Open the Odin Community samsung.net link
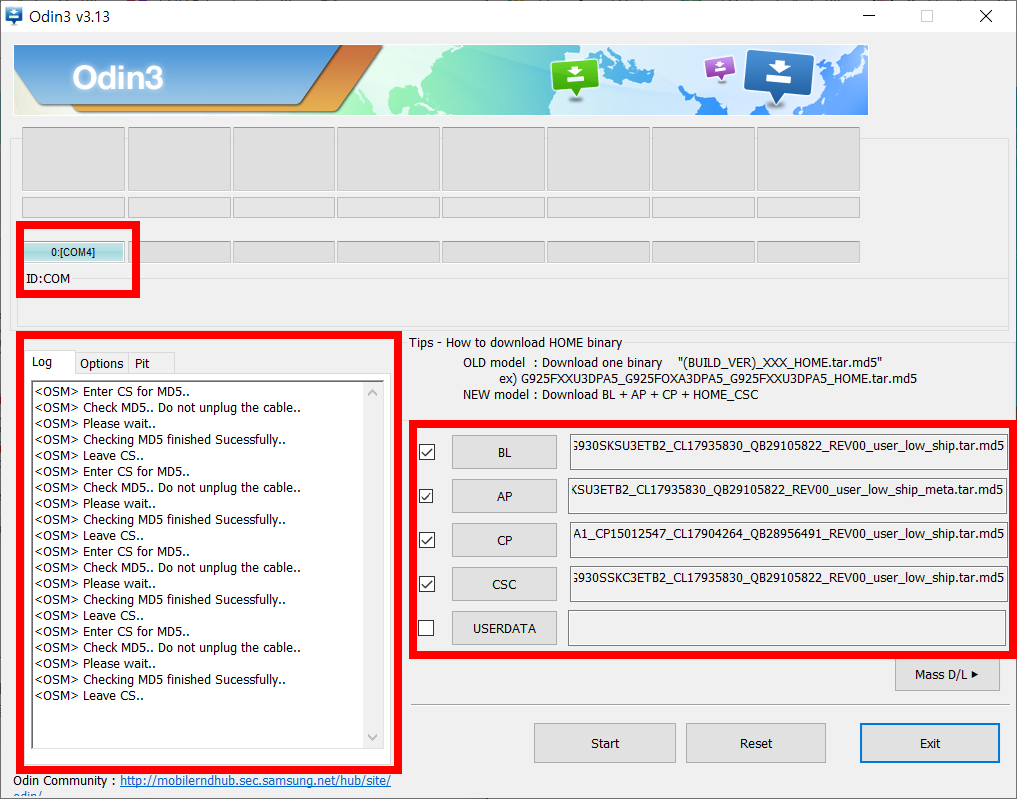 (255, 781)
